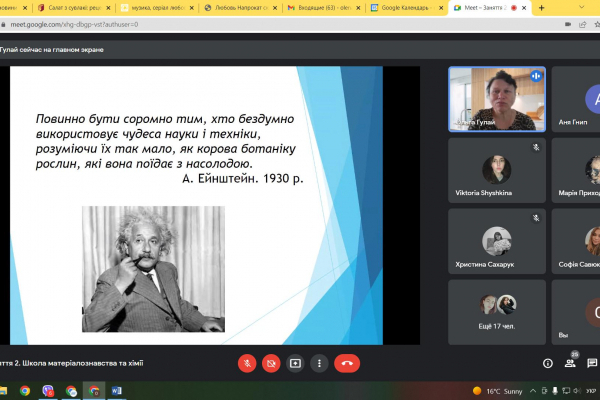Open the Microsoft Word taskbar icon
This screenshot has height=400, width=600.
(117, 391)
